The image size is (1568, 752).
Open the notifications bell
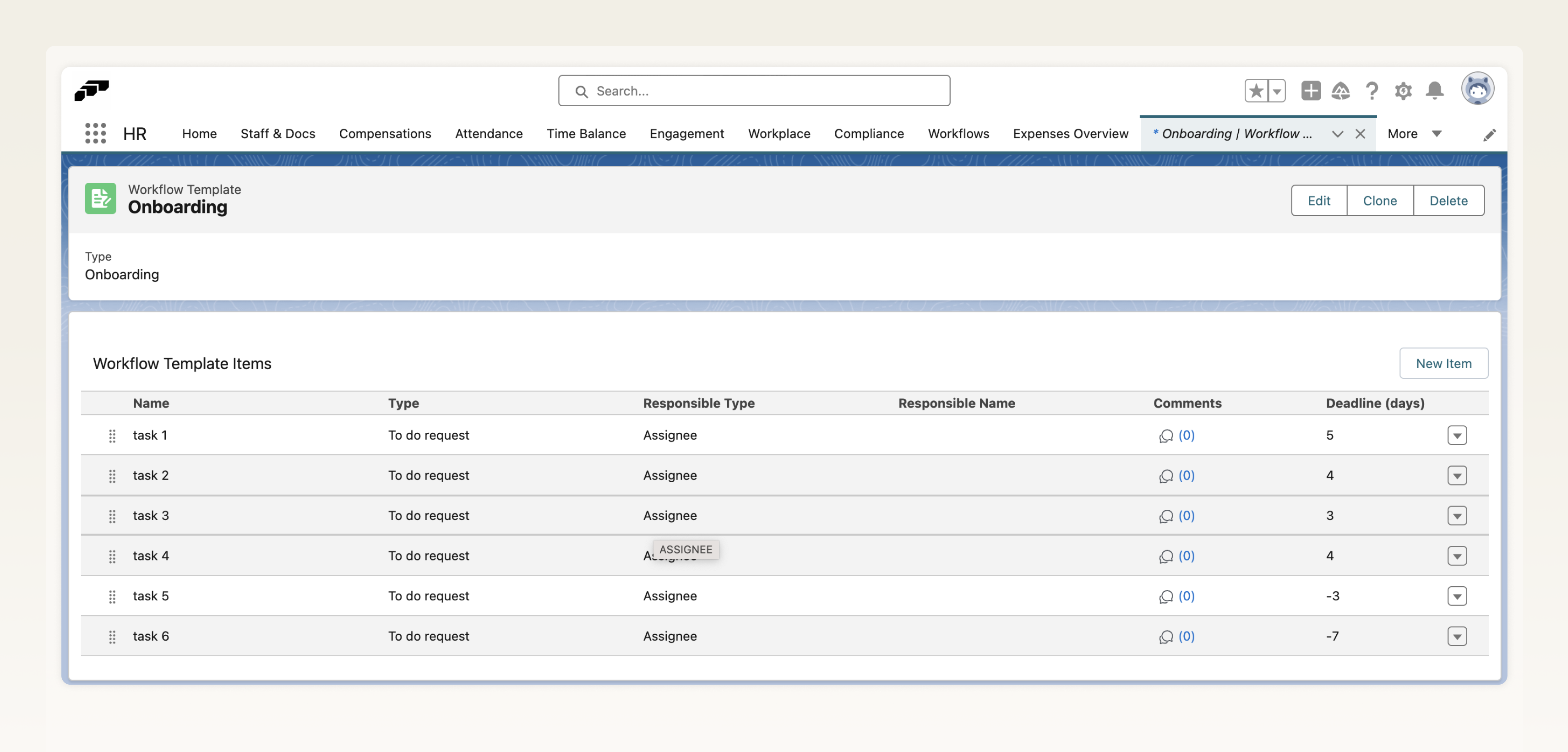point(1435,91)
